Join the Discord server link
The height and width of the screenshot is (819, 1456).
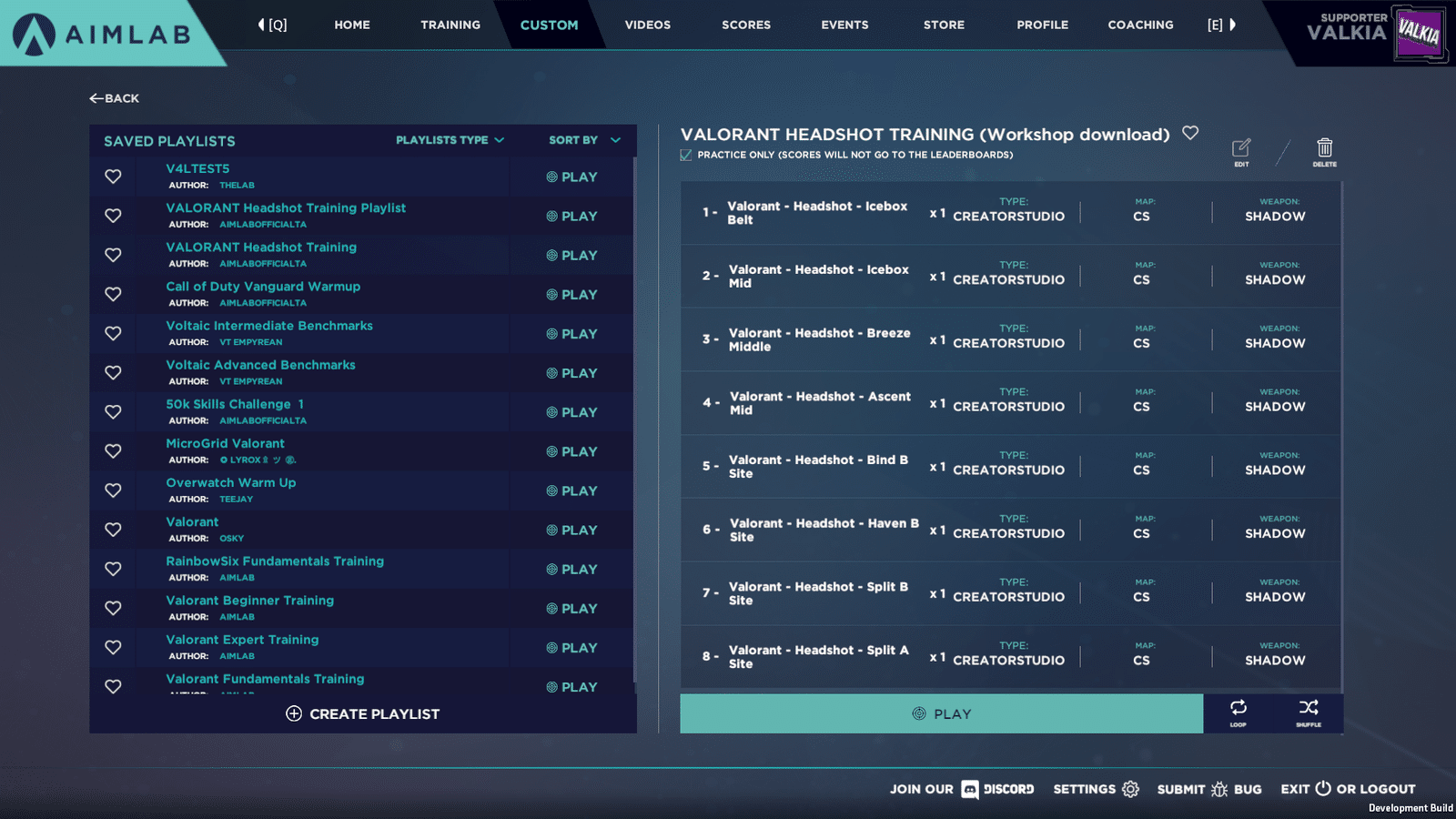(962, 789)
